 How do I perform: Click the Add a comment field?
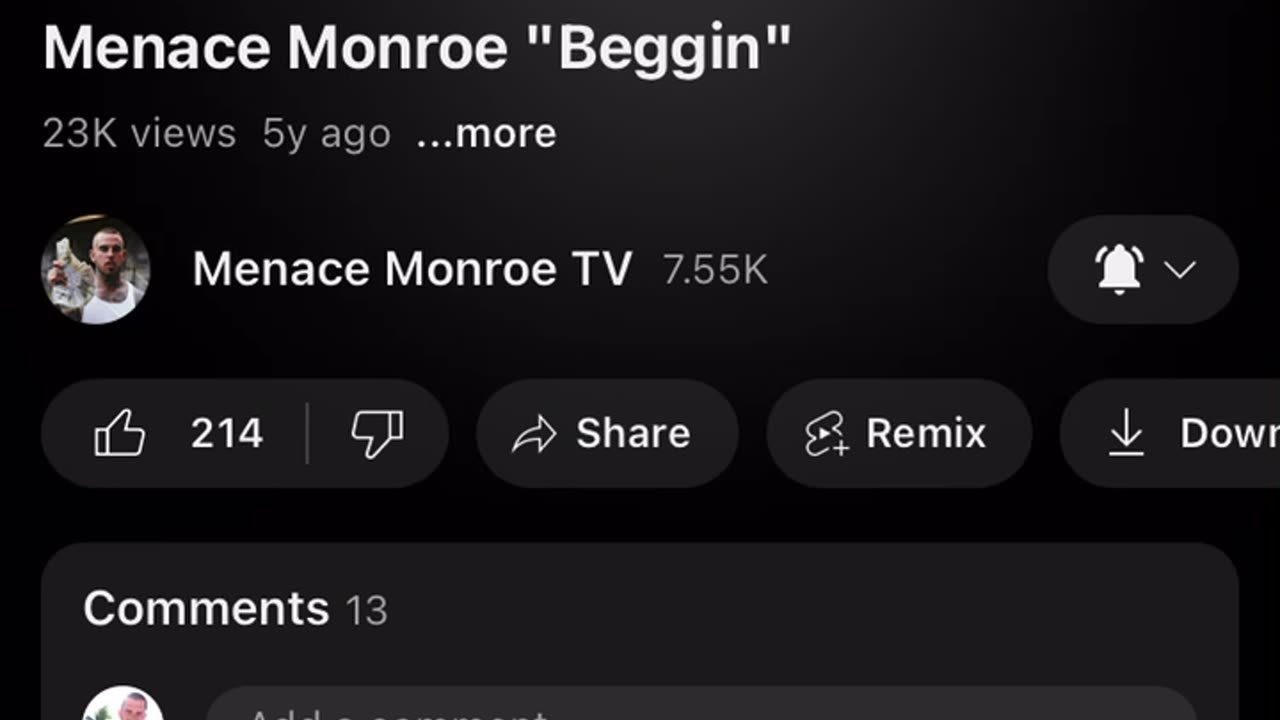[x=700, y=704]
